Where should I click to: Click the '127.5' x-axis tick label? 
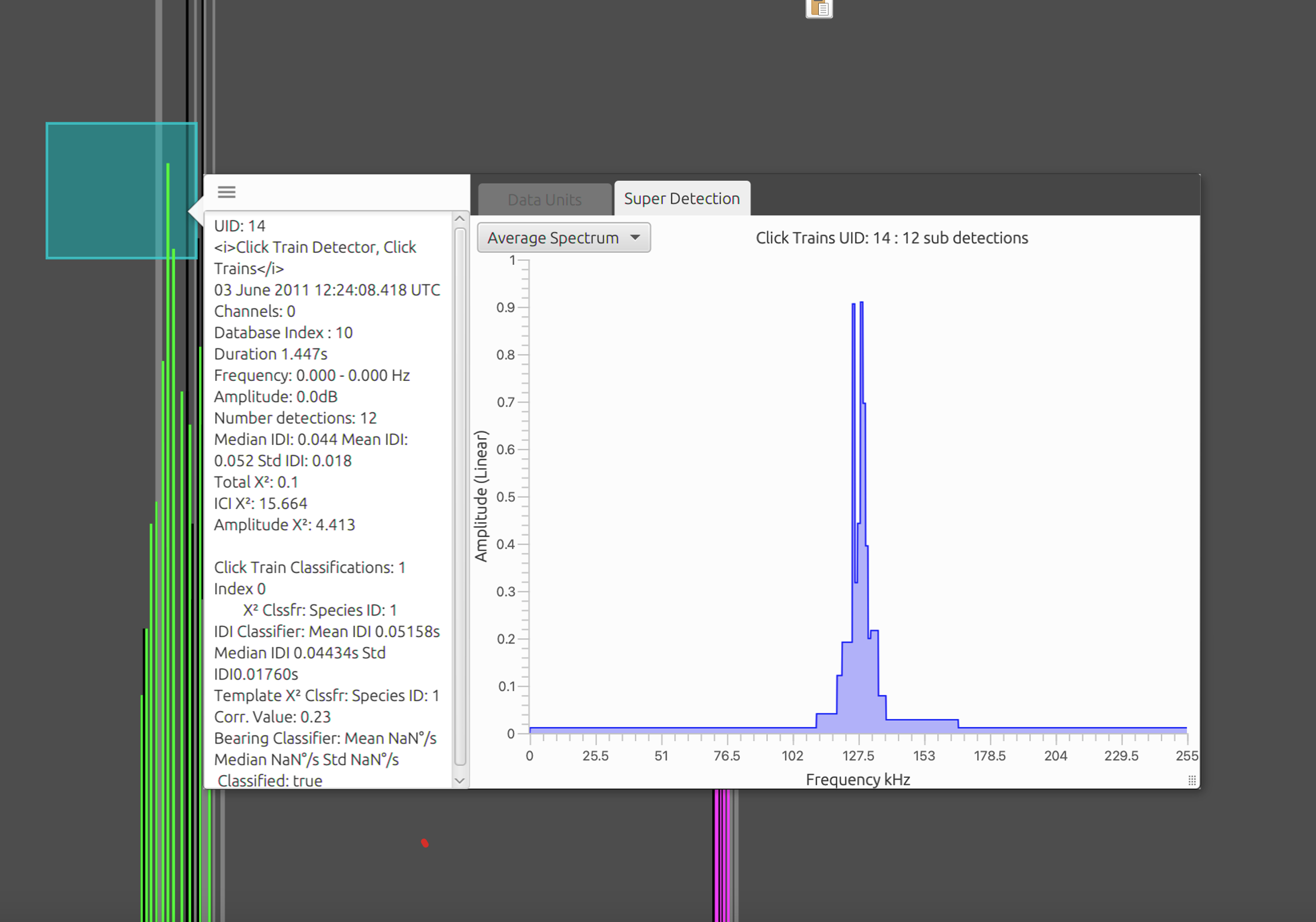point(858,756)
